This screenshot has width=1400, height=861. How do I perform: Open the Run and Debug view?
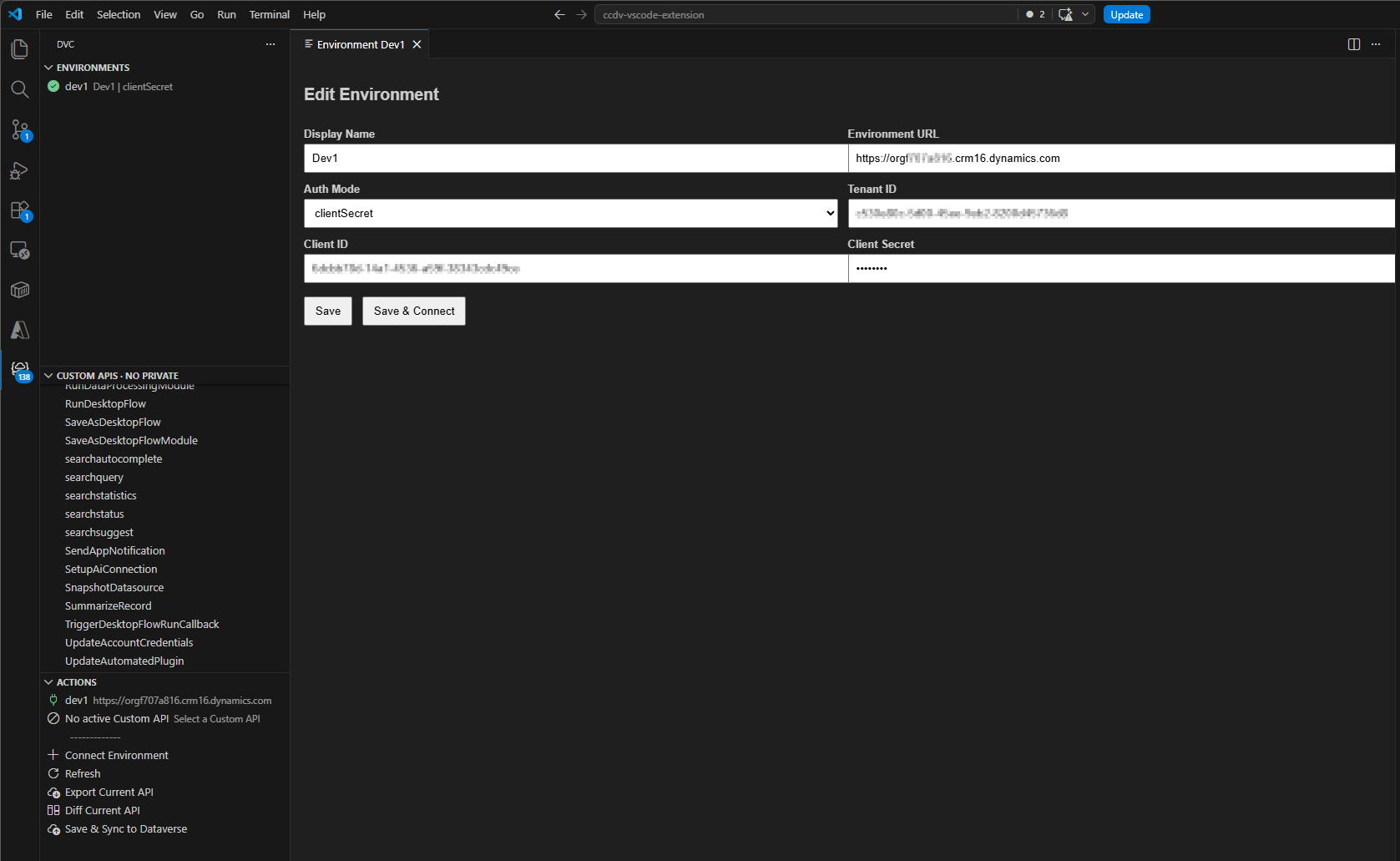(20, 170)
